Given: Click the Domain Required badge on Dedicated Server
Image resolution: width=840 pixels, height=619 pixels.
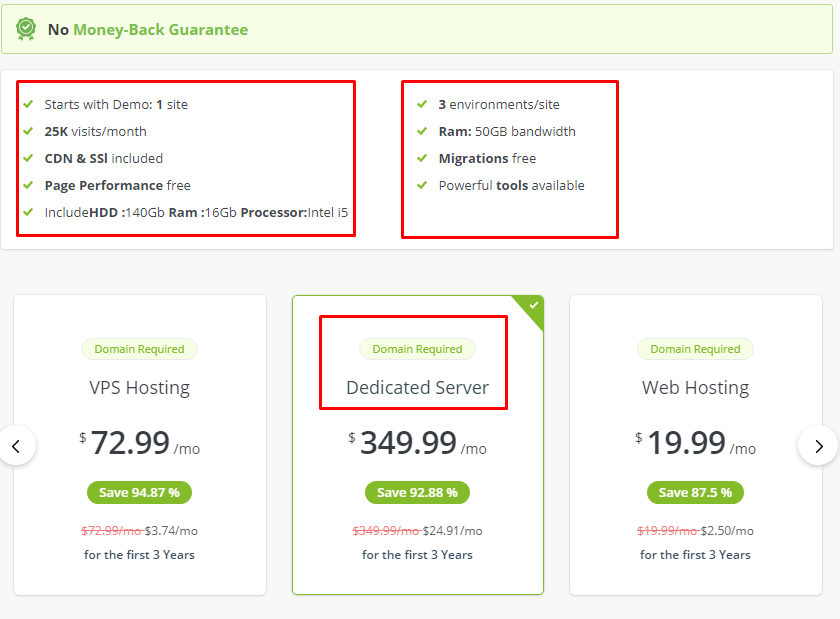Looking at the screenshot, I should 417,349.
